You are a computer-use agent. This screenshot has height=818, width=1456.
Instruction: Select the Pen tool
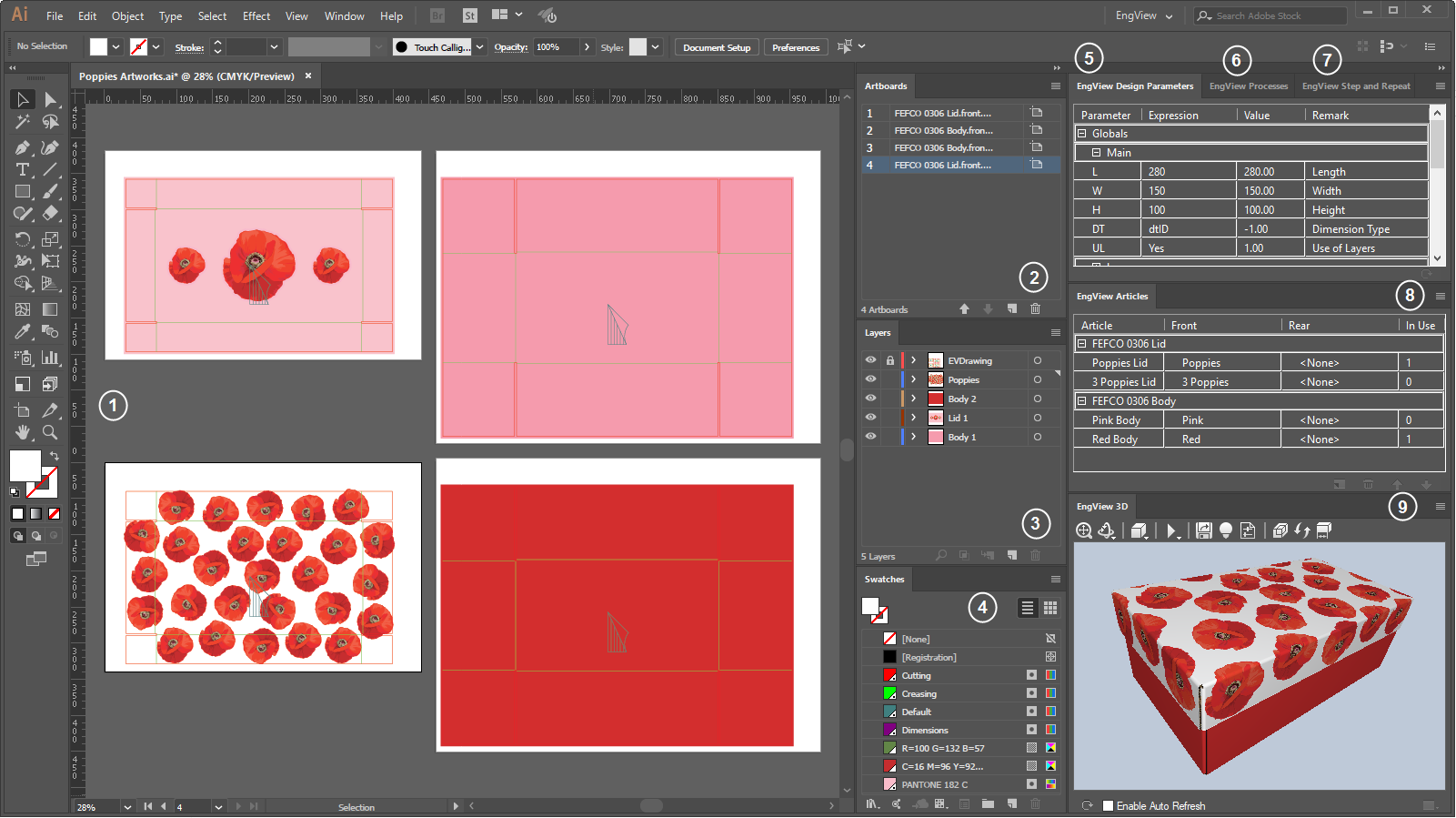pyautogui.click(x=23, y=147)
